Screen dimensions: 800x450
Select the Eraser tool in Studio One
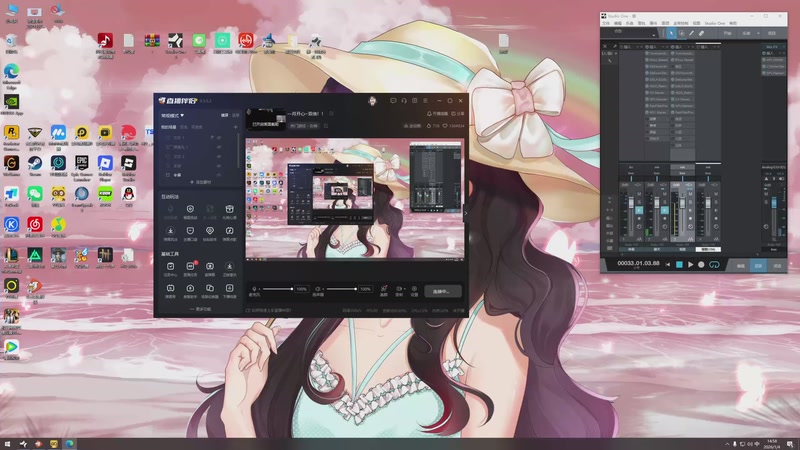pyautogui.click(x=702, y=33)
